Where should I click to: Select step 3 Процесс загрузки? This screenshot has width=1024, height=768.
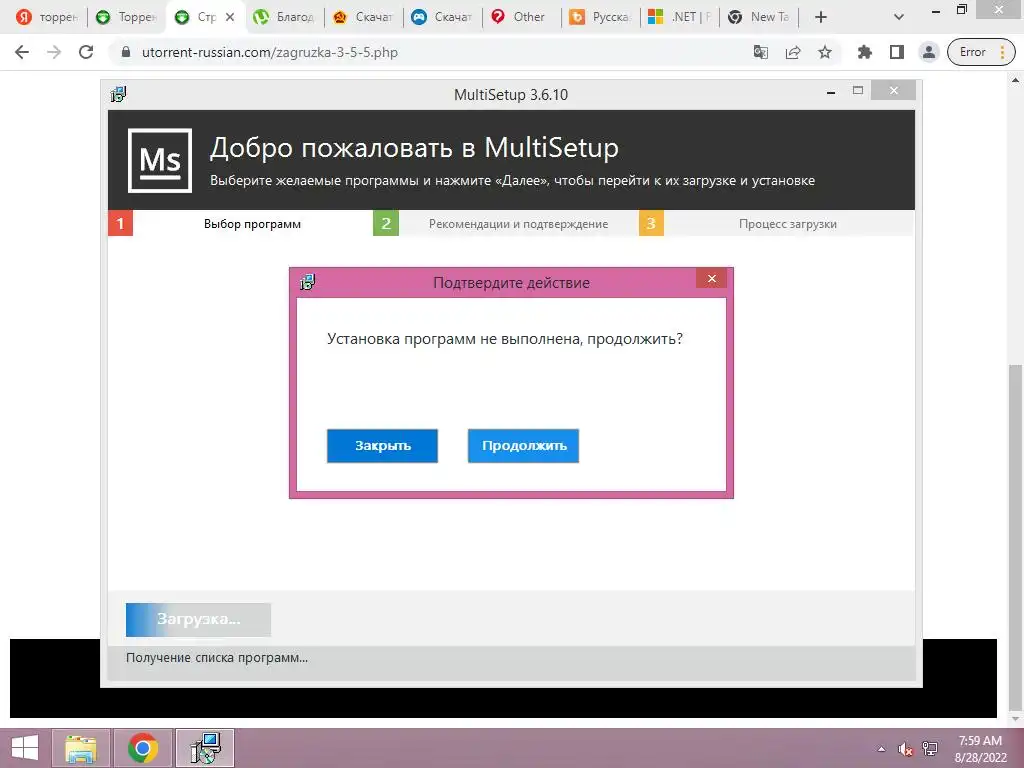click(x=776, y=223)
